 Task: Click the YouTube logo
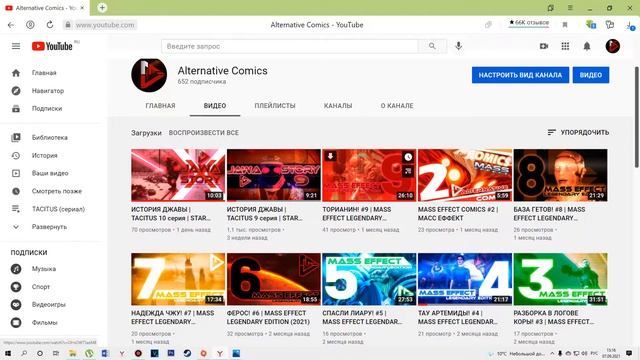click(53, 46)
